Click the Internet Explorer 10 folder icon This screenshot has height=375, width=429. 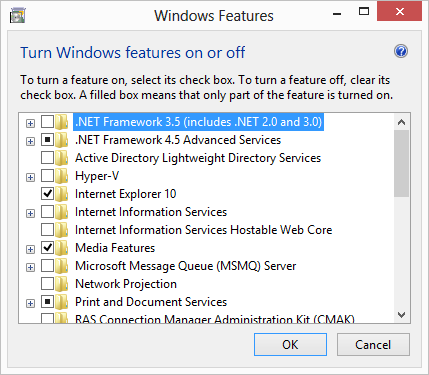tap(62, 194)
